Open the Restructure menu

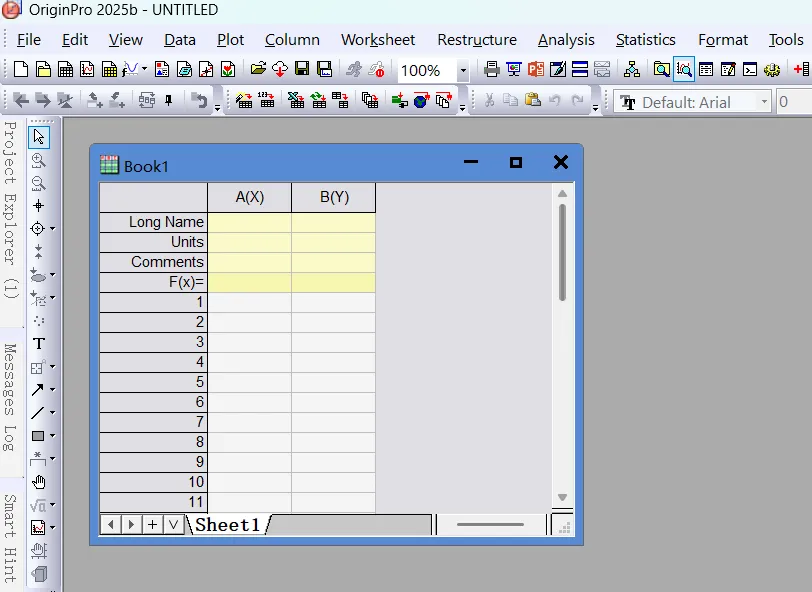(x=477, y=40)
